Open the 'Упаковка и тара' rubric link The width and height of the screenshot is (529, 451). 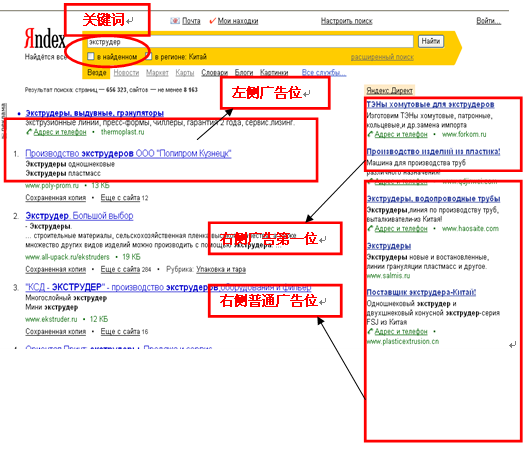[x=221, y=269]
